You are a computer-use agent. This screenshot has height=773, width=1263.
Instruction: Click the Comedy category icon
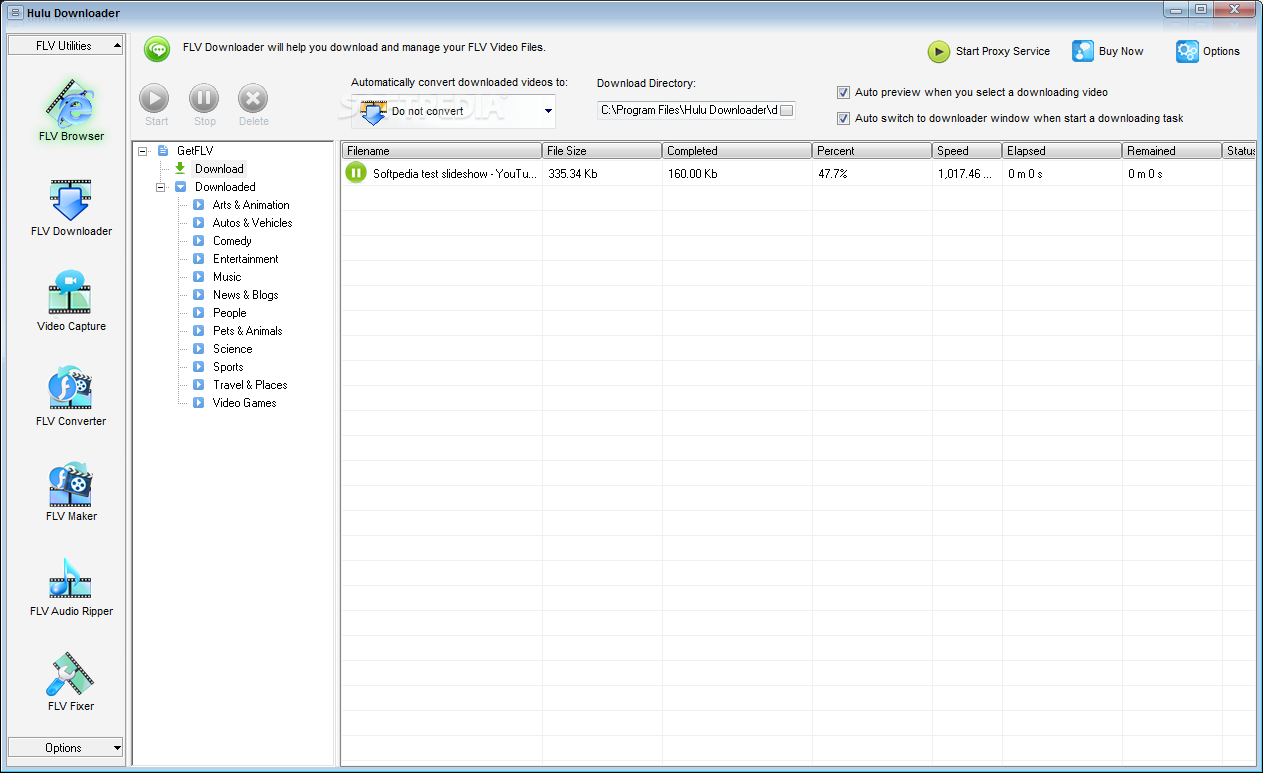198,241
